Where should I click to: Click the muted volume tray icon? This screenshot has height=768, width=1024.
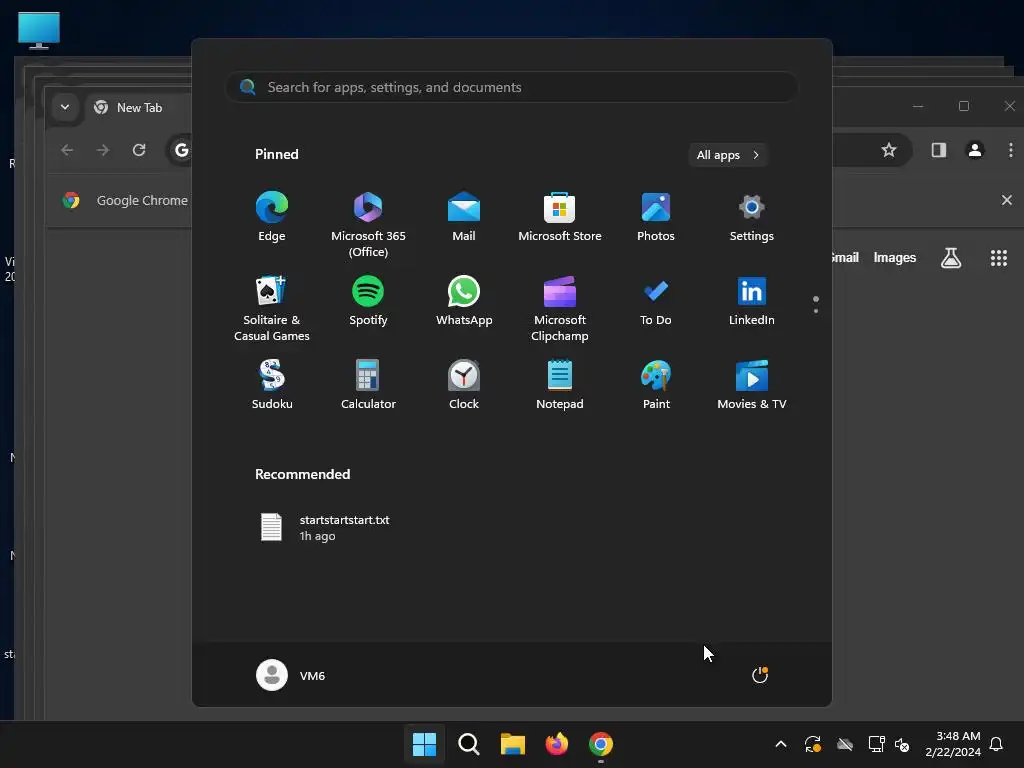(x=902, y=744)
